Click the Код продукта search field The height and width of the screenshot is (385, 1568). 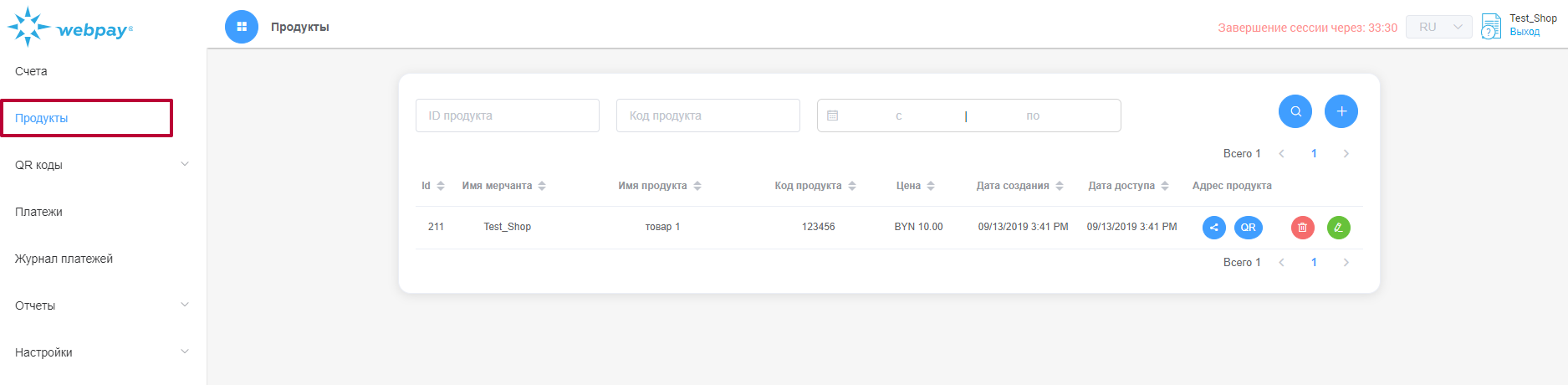[x=707, y=116]
